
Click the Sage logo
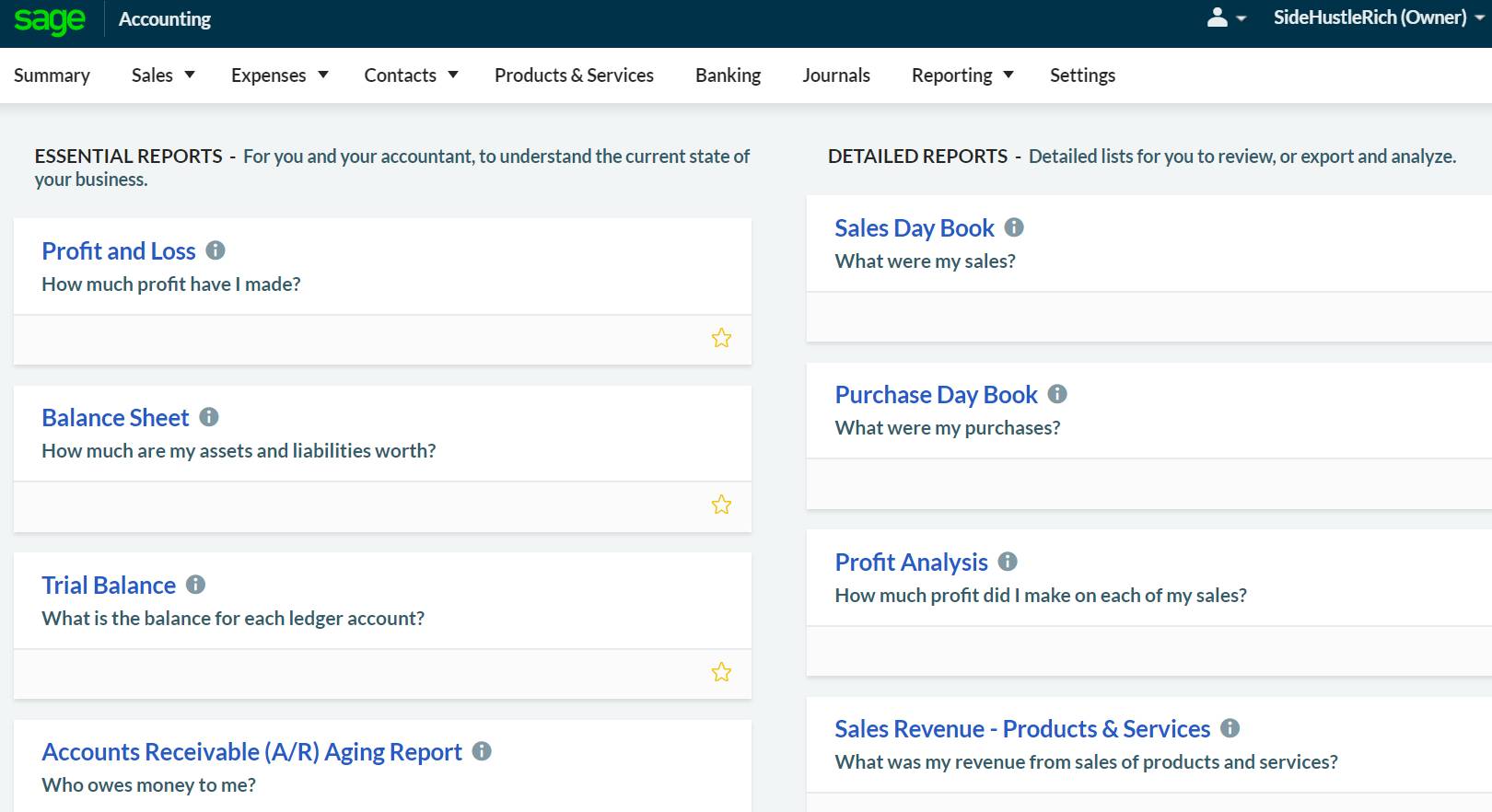coord(50,20)
